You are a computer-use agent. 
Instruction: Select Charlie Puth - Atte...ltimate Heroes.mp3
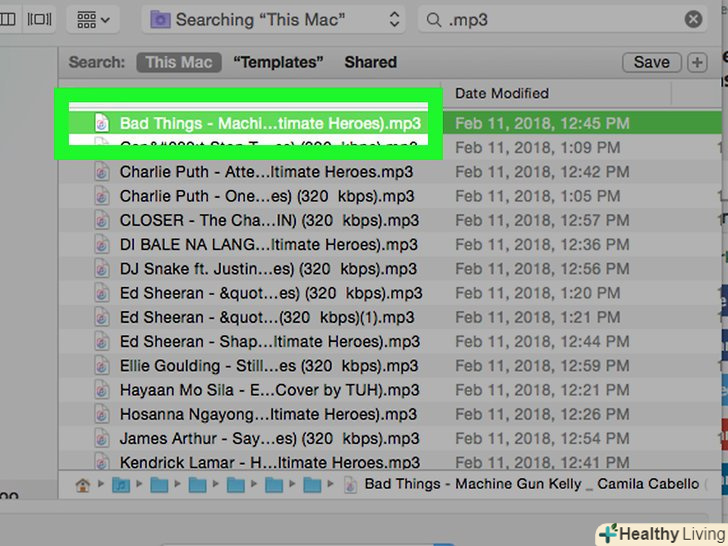coord(266,172)
